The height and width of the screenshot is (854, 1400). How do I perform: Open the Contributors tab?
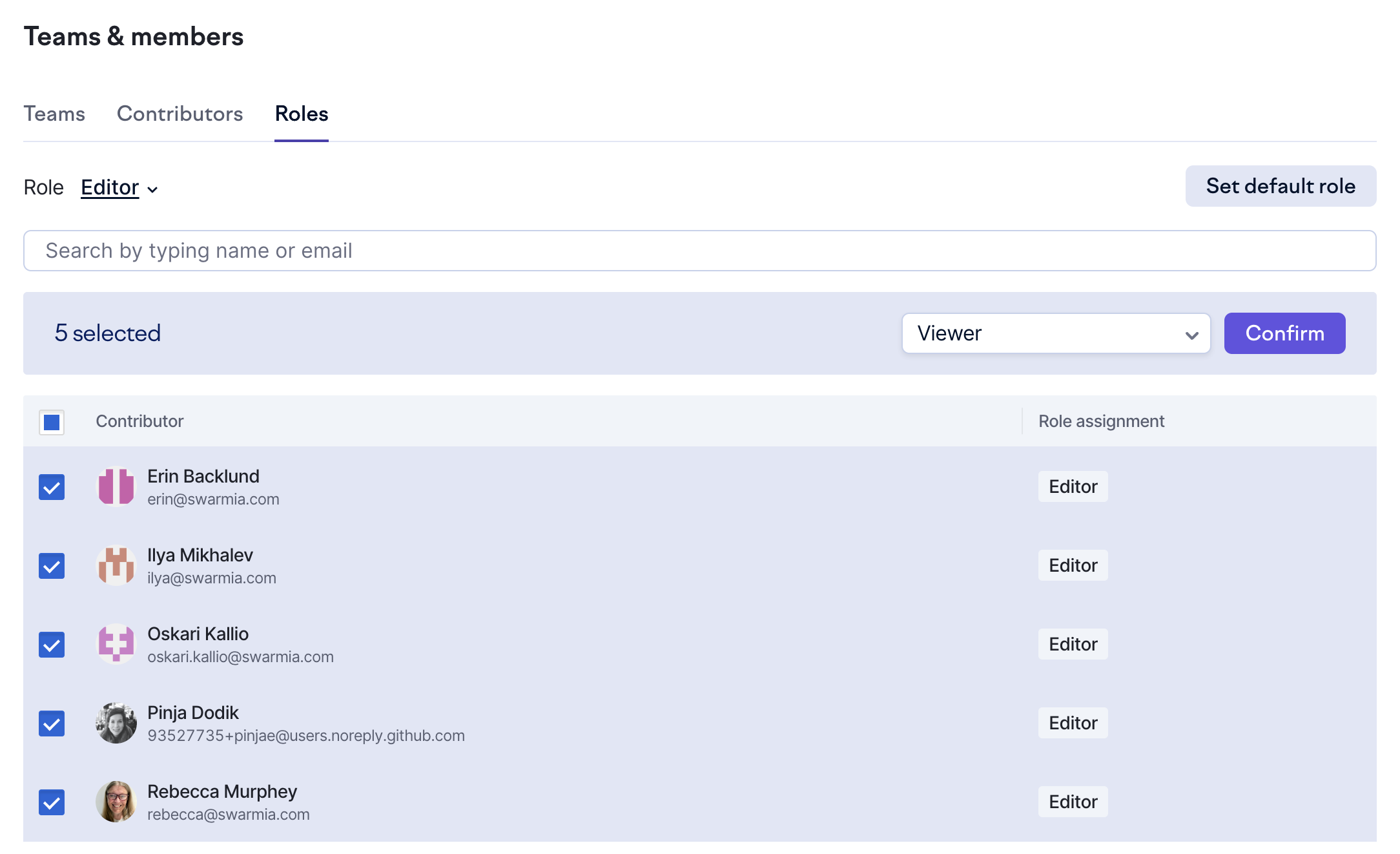point(180,114)
